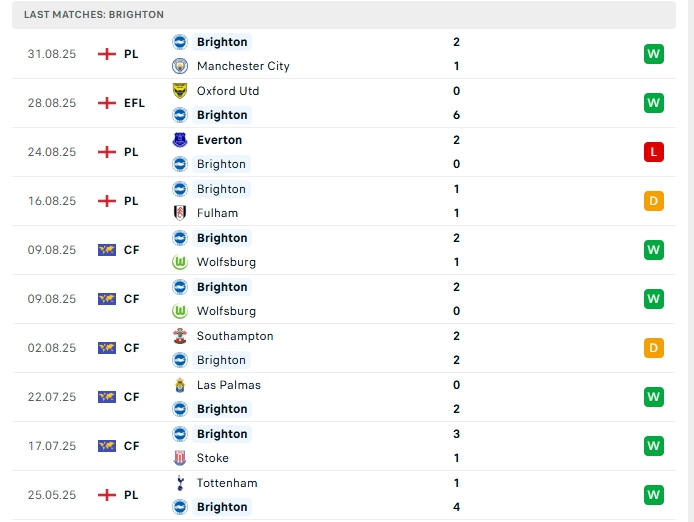Click the Tottenham club crest
Viewport: 694px width, 522px height.
[x=180, y=483]
